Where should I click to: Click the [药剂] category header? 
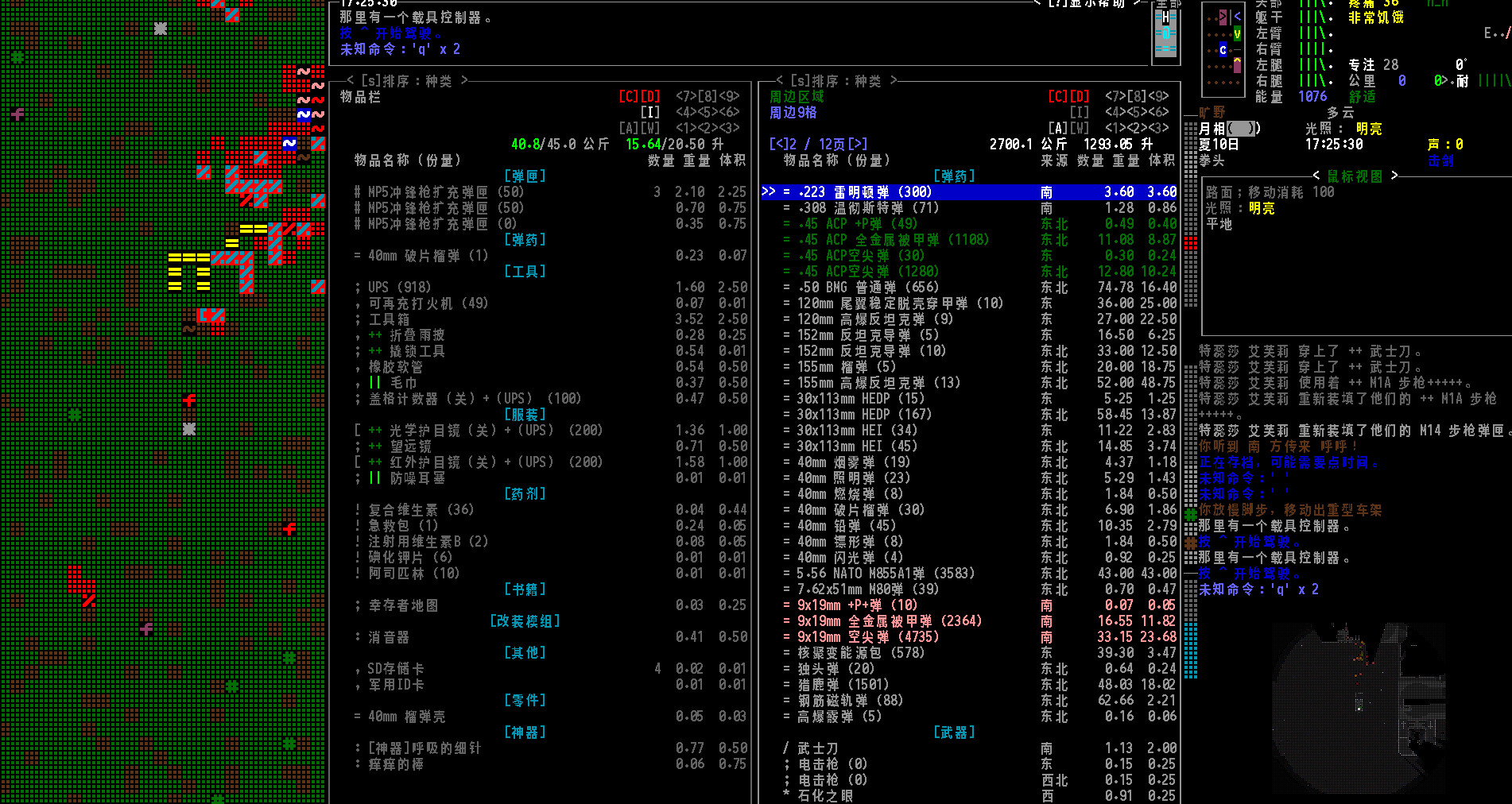(525, 494)
